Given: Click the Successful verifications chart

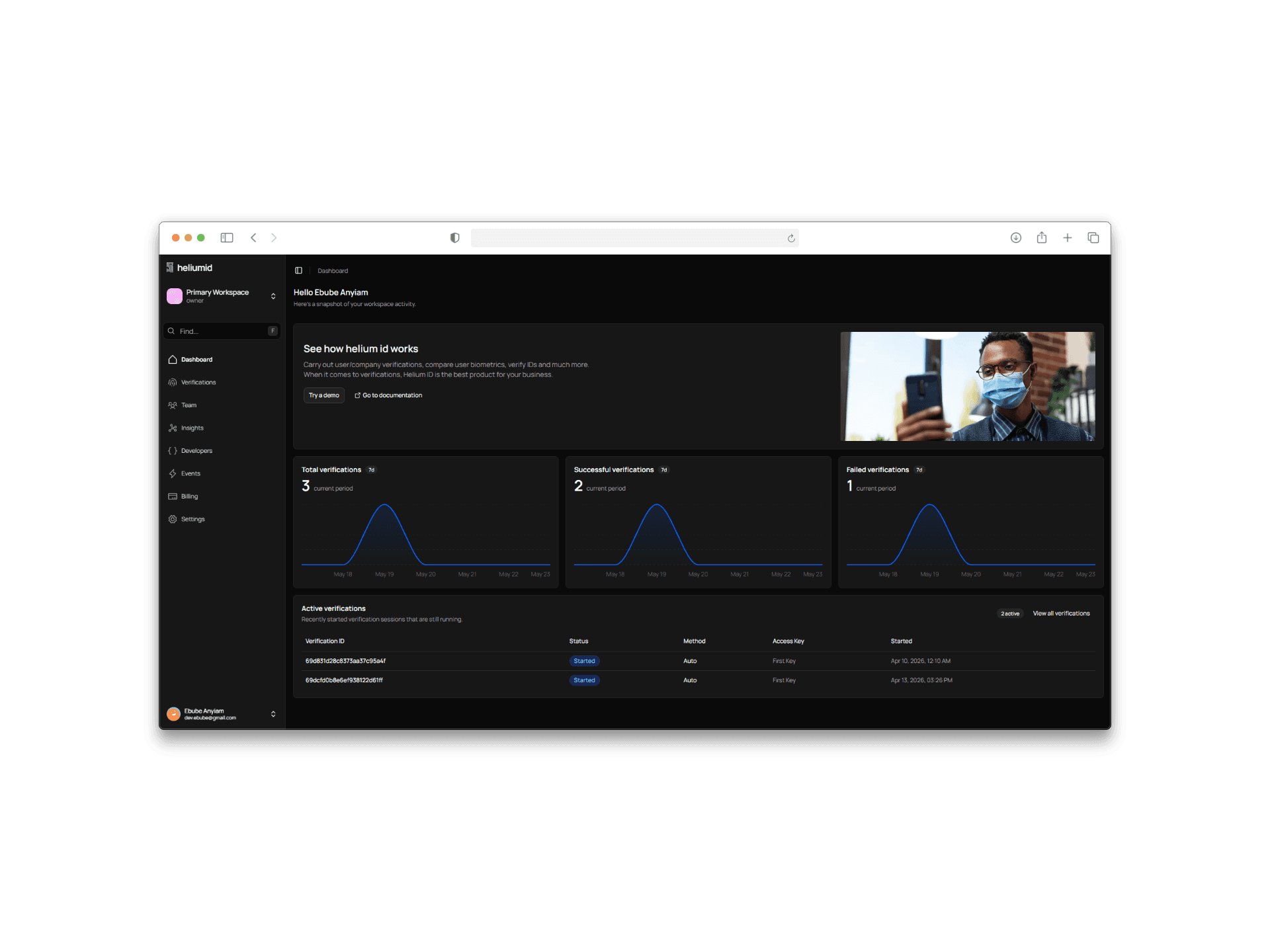Looking at the screenshot, I should coord(698,539).
